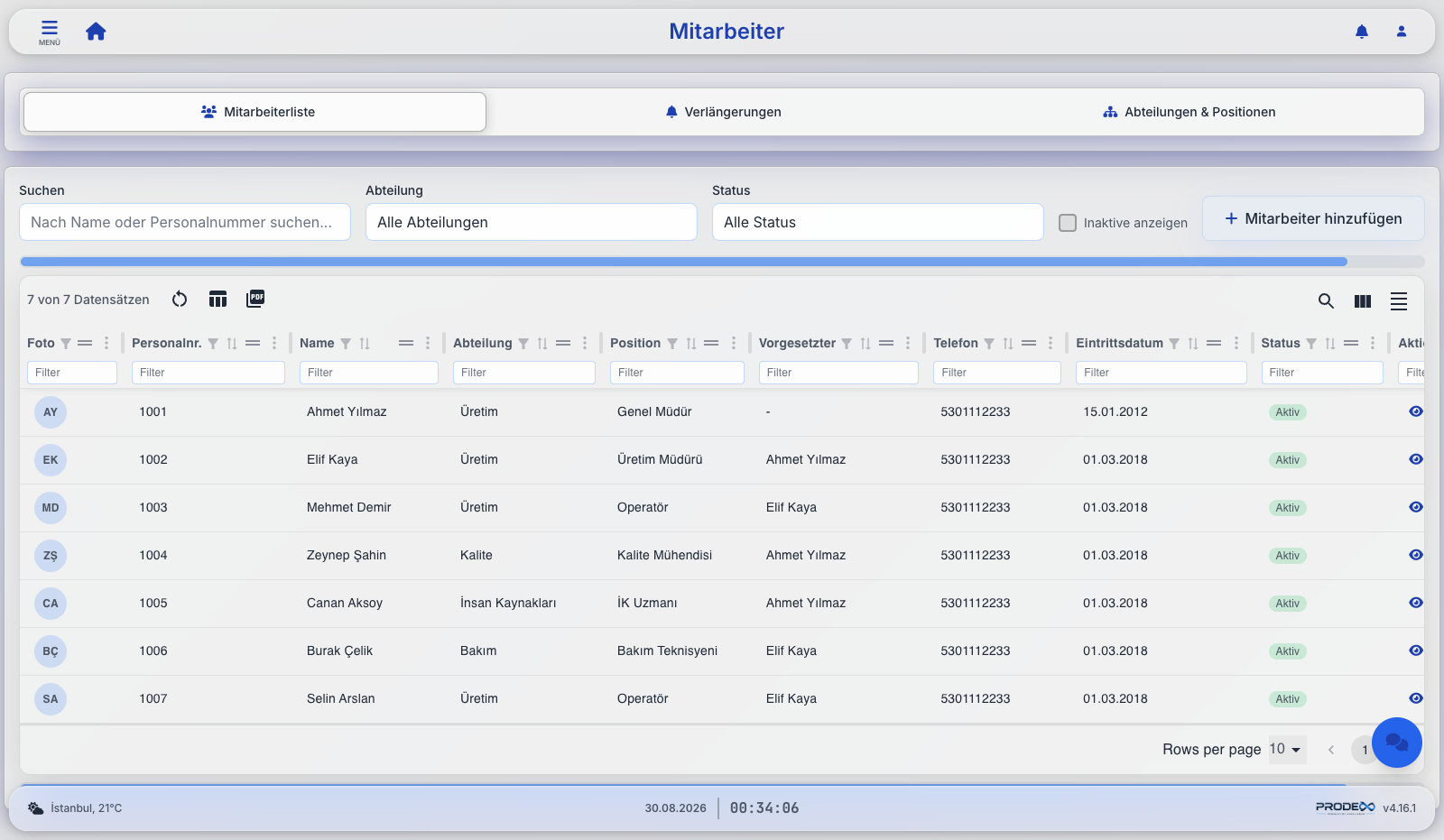Open the table columns chooser icon
This screenshot has height=840, width=1444.
pos(218,300)
